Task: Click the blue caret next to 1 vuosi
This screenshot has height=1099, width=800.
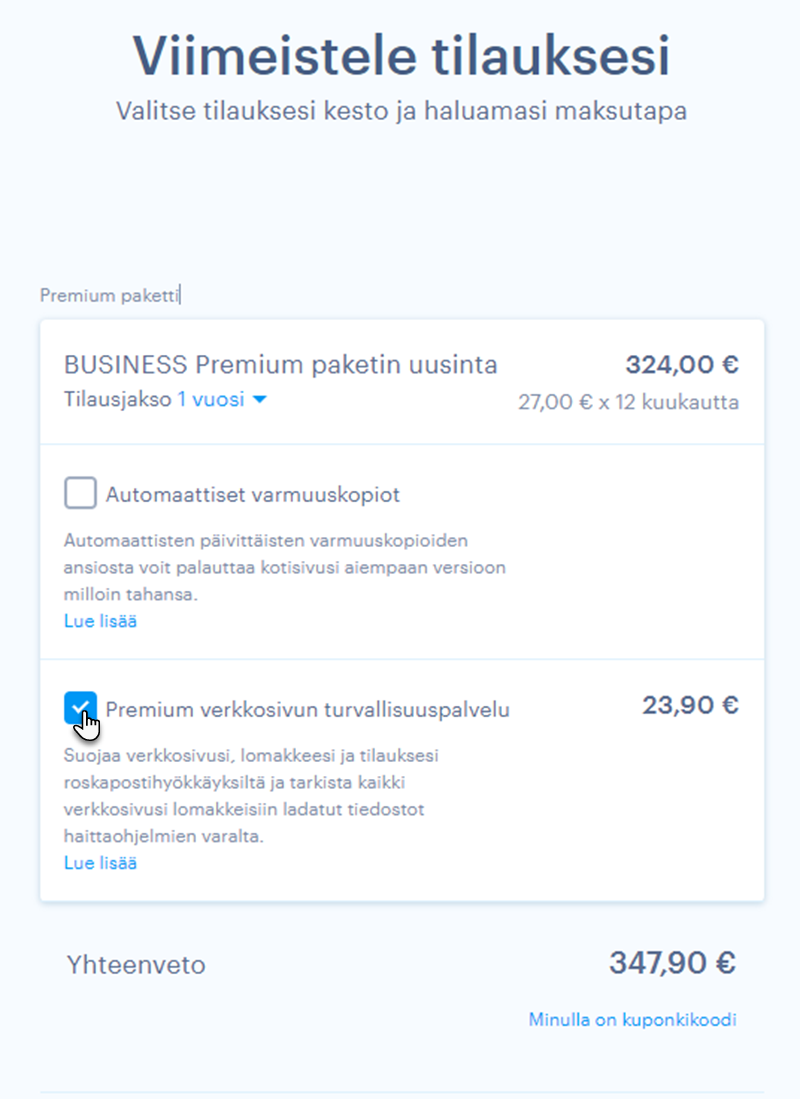Action: pos(260,400)
